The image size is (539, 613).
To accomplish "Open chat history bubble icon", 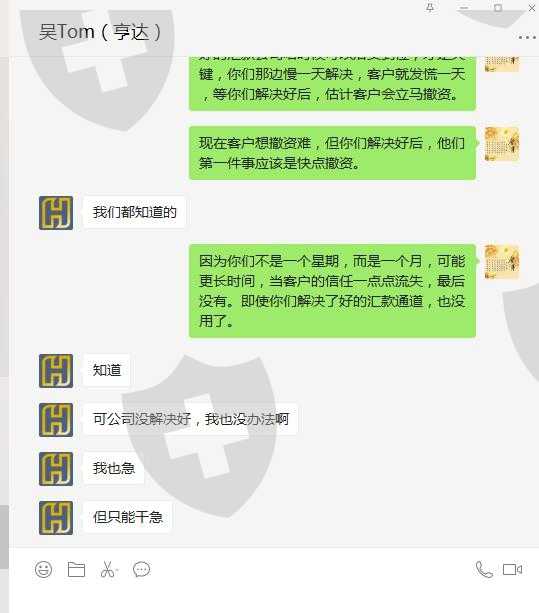I will click(x=141, y=569).
